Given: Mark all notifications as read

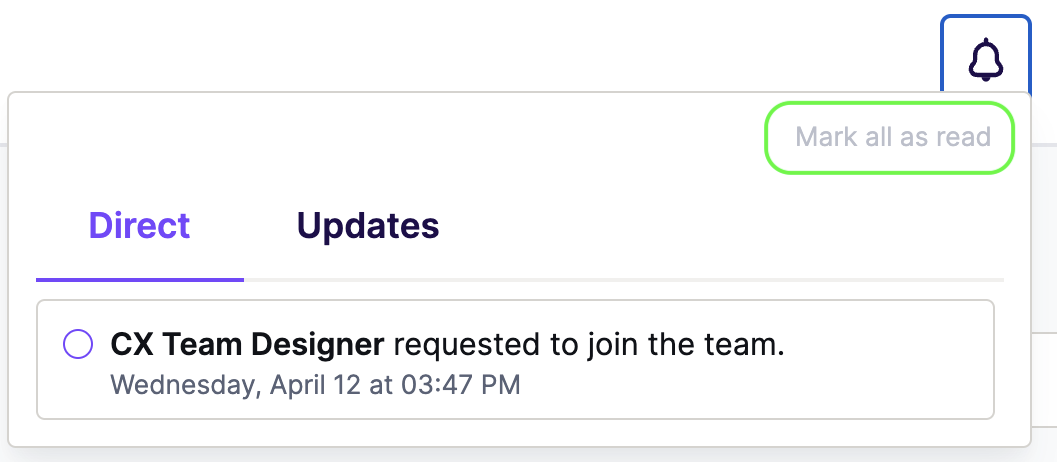Looking at the screenshot, I should tap(893, 137).
